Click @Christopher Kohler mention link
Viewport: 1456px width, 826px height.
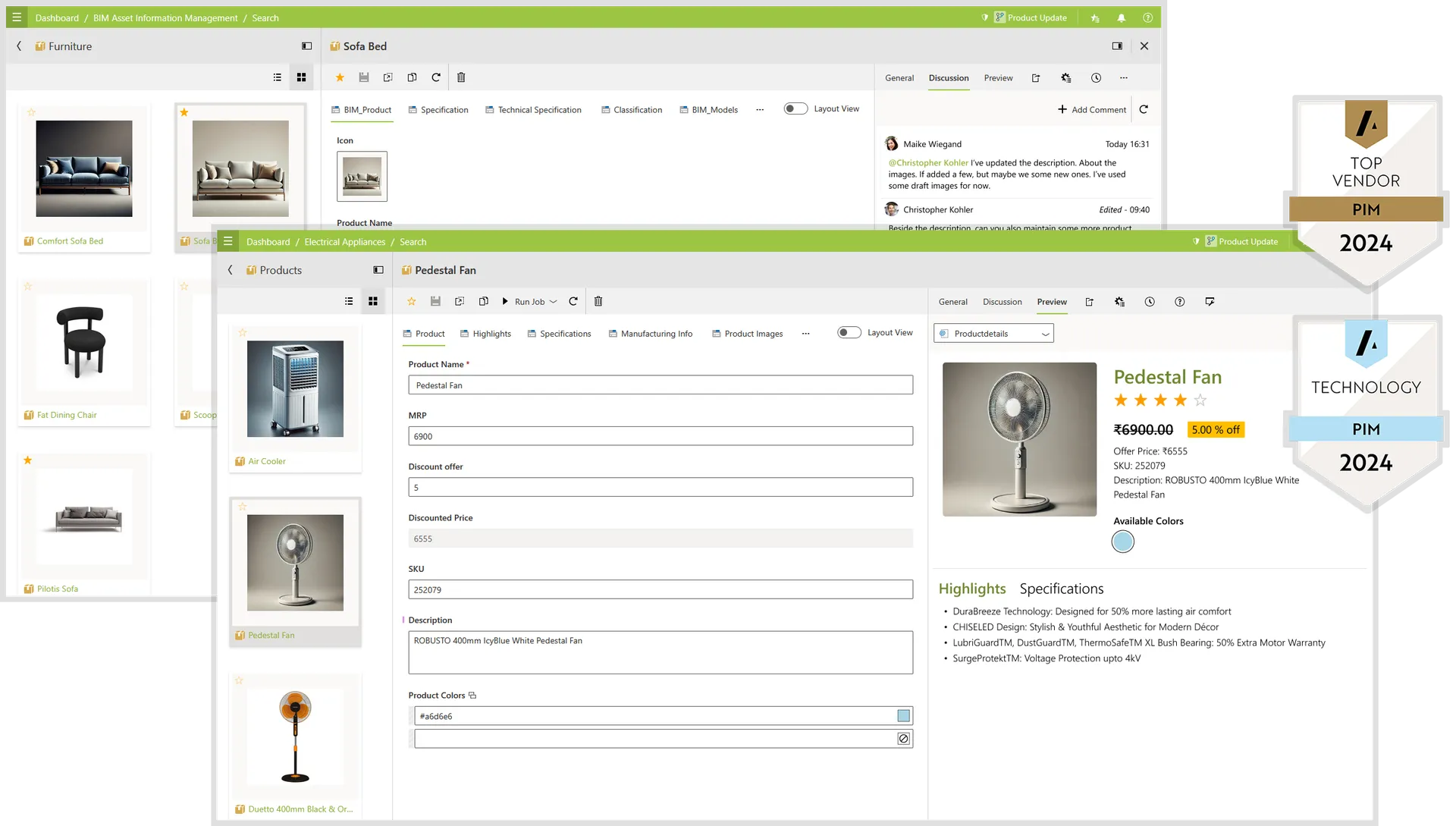(x=928, y=163)
